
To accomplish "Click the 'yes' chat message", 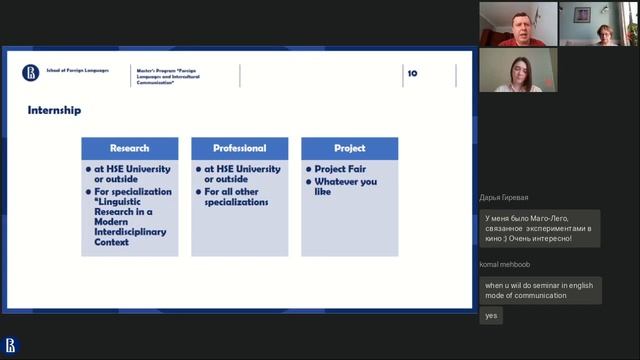I will tap(491, 316).
